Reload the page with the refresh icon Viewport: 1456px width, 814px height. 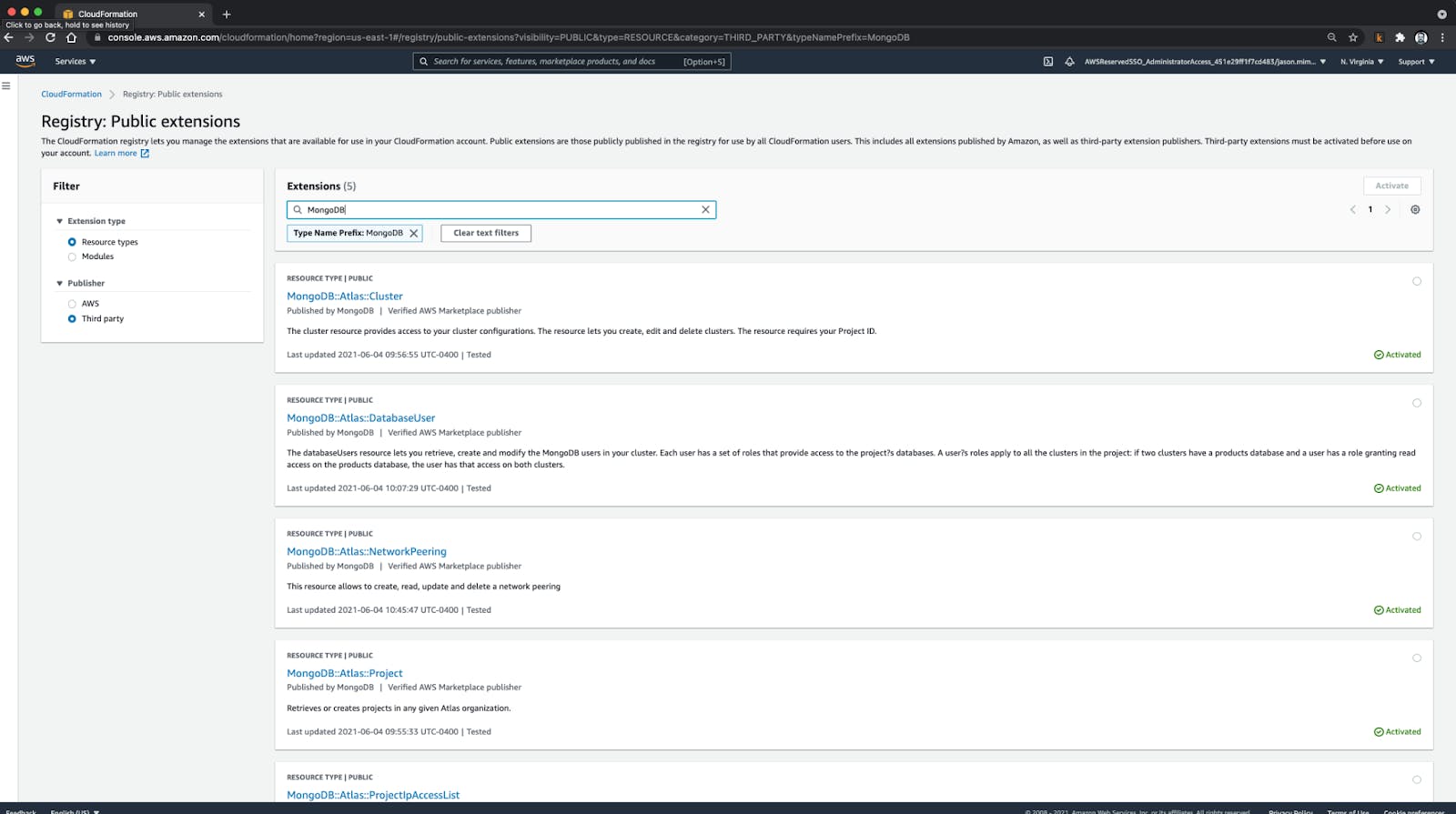(x=50, y=37)
